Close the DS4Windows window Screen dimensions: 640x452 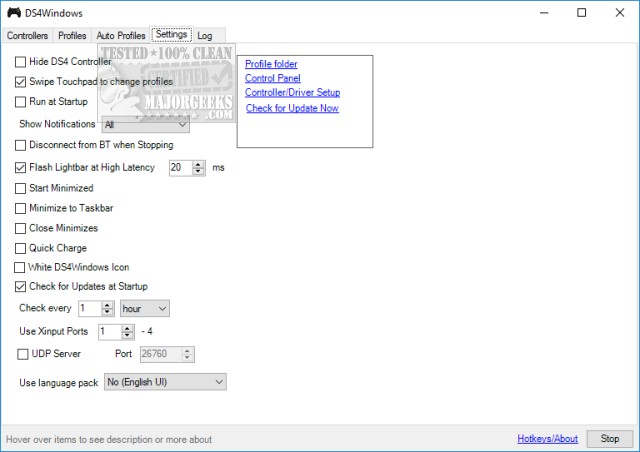tap(620, 13)
